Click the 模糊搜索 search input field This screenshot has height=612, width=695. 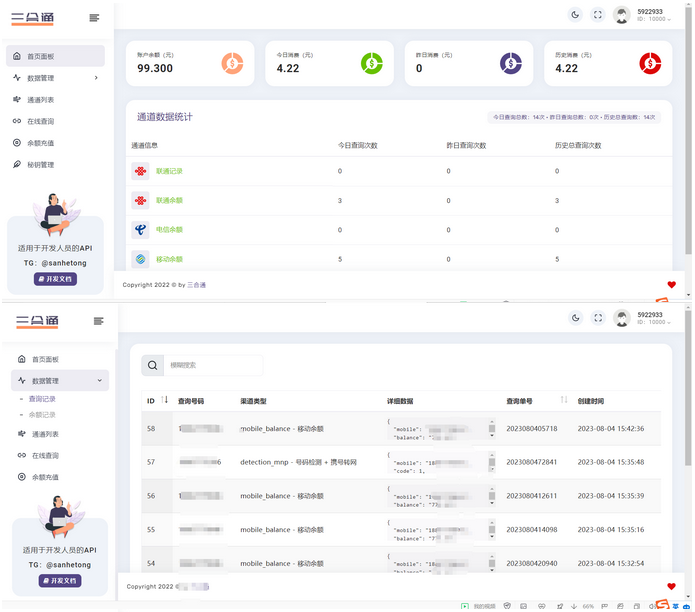(213, 366)
